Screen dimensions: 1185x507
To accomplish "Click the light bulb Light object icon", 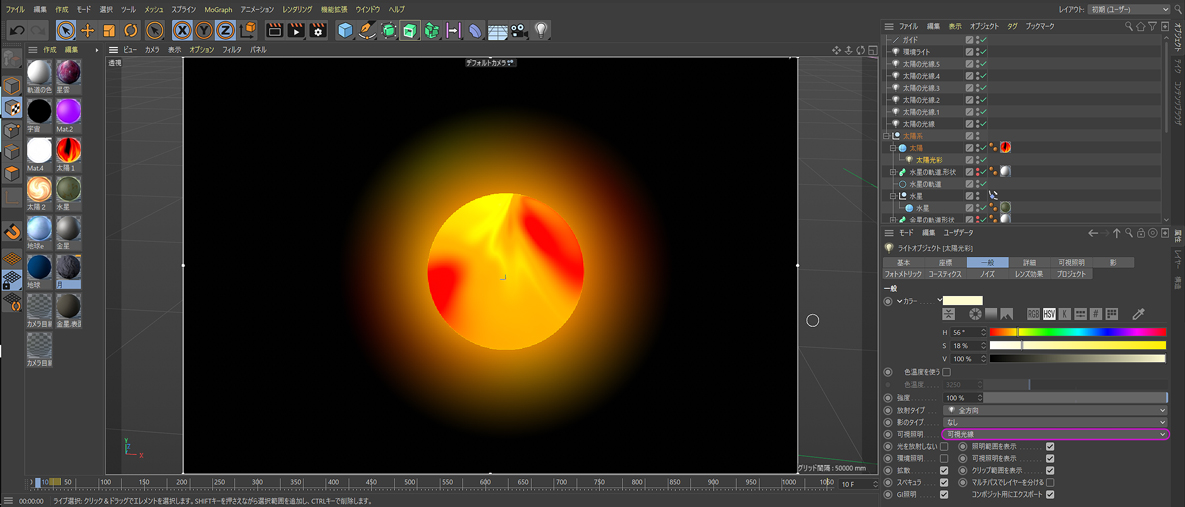I will pos(541,31).
